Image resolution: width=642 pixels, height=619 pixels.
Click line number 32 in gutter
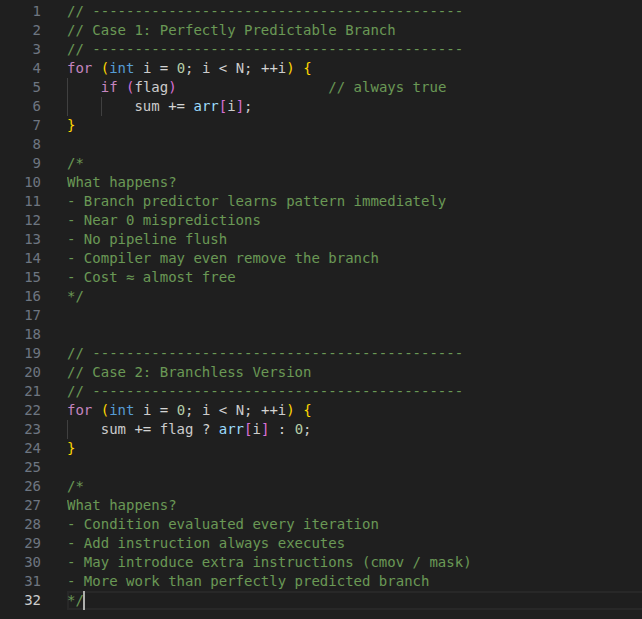(33, 600)
